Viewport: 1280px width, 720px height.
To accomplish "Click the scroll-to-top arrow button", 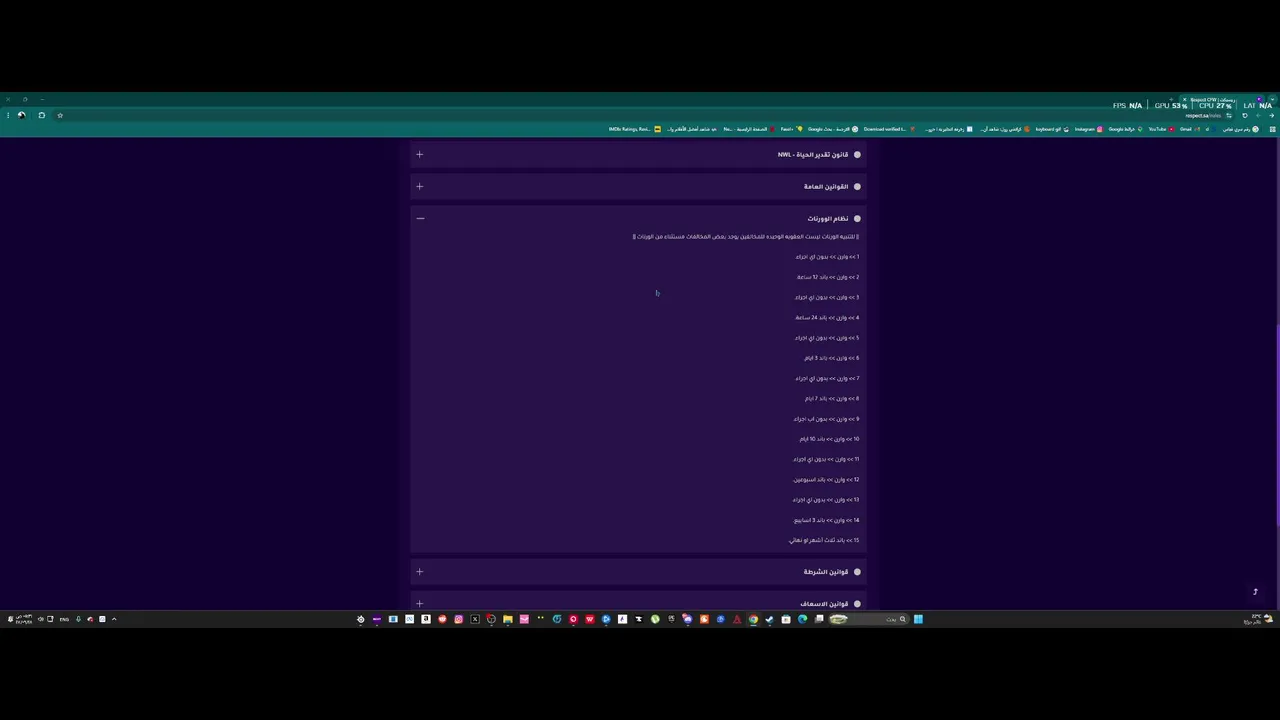I will (x=1255, y=592).
